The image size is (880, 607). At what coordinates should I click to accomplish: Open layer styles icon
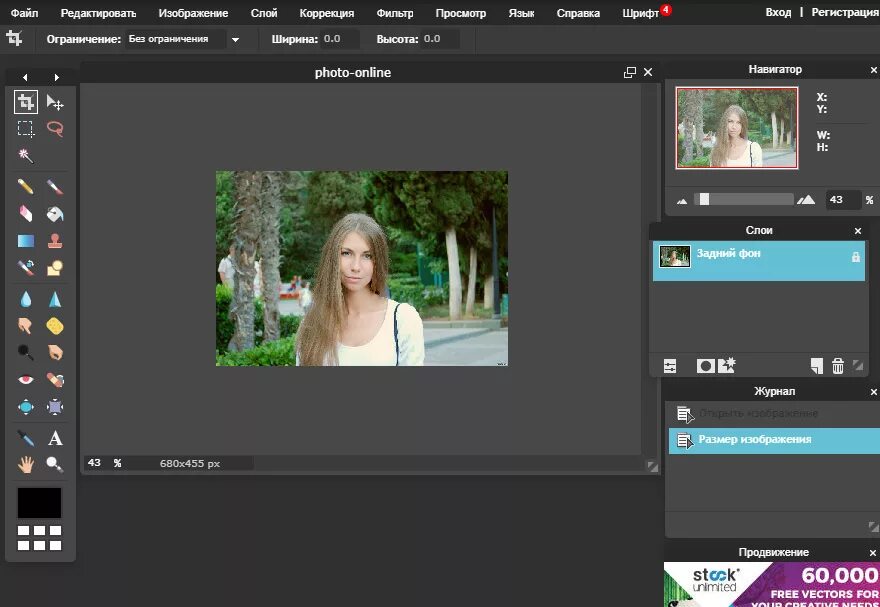pos(727,365)
